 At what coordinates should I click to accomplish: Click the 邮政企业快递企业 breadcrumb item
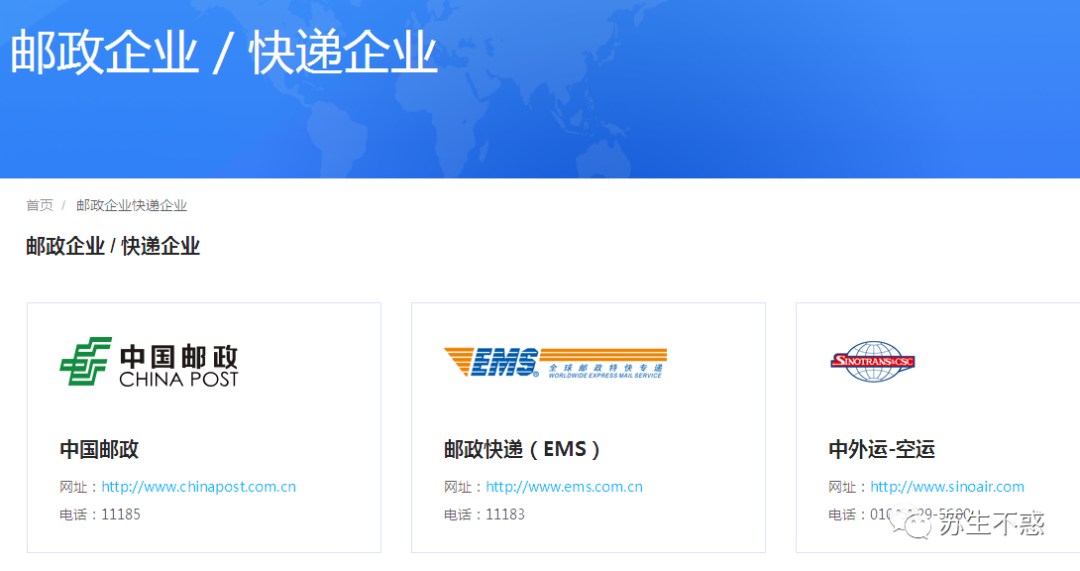pos(132,205)
